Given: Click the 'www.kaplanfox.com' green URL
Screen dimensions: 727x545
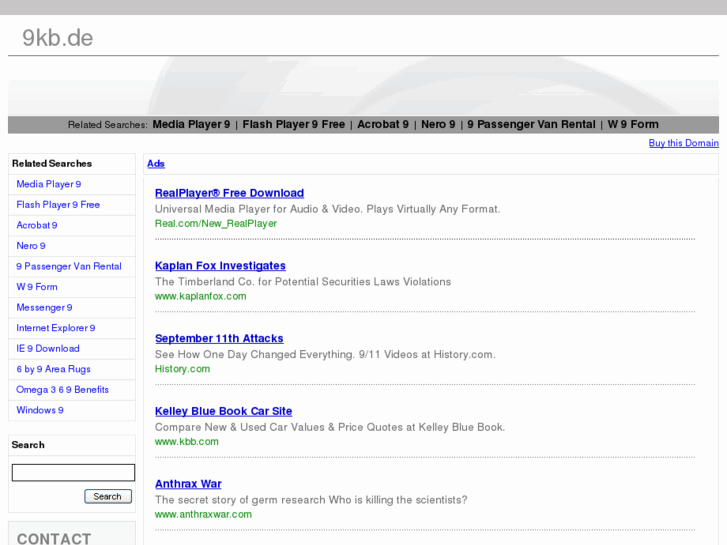Looking at the screenshot, I should pos(200,296).
